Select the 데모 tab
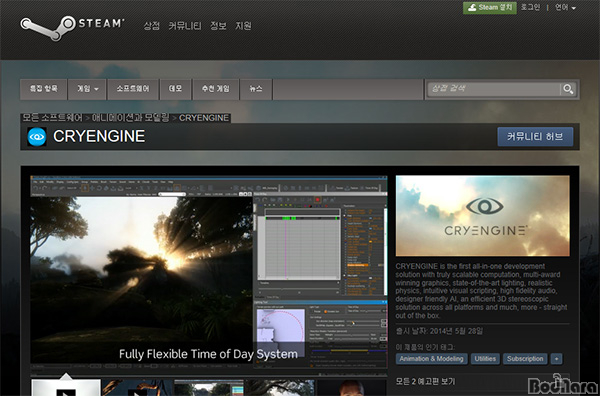600x396 pixels. coord(175,89)
